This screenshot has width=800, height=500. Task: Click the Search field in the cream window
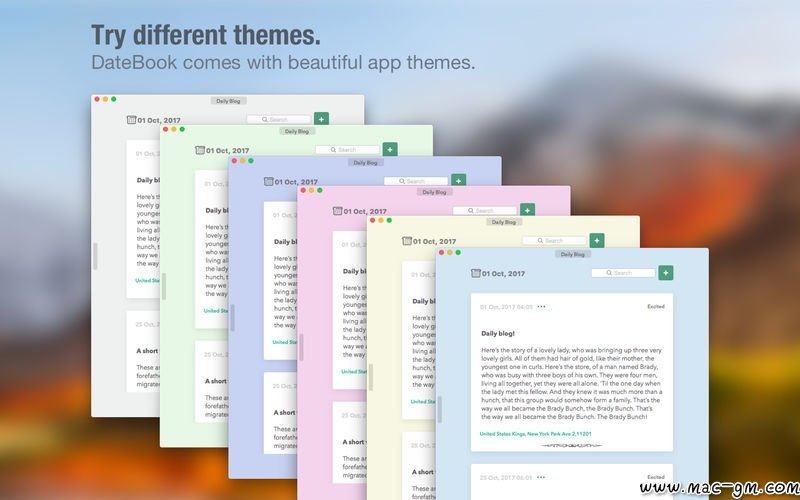tap(554, 240)
